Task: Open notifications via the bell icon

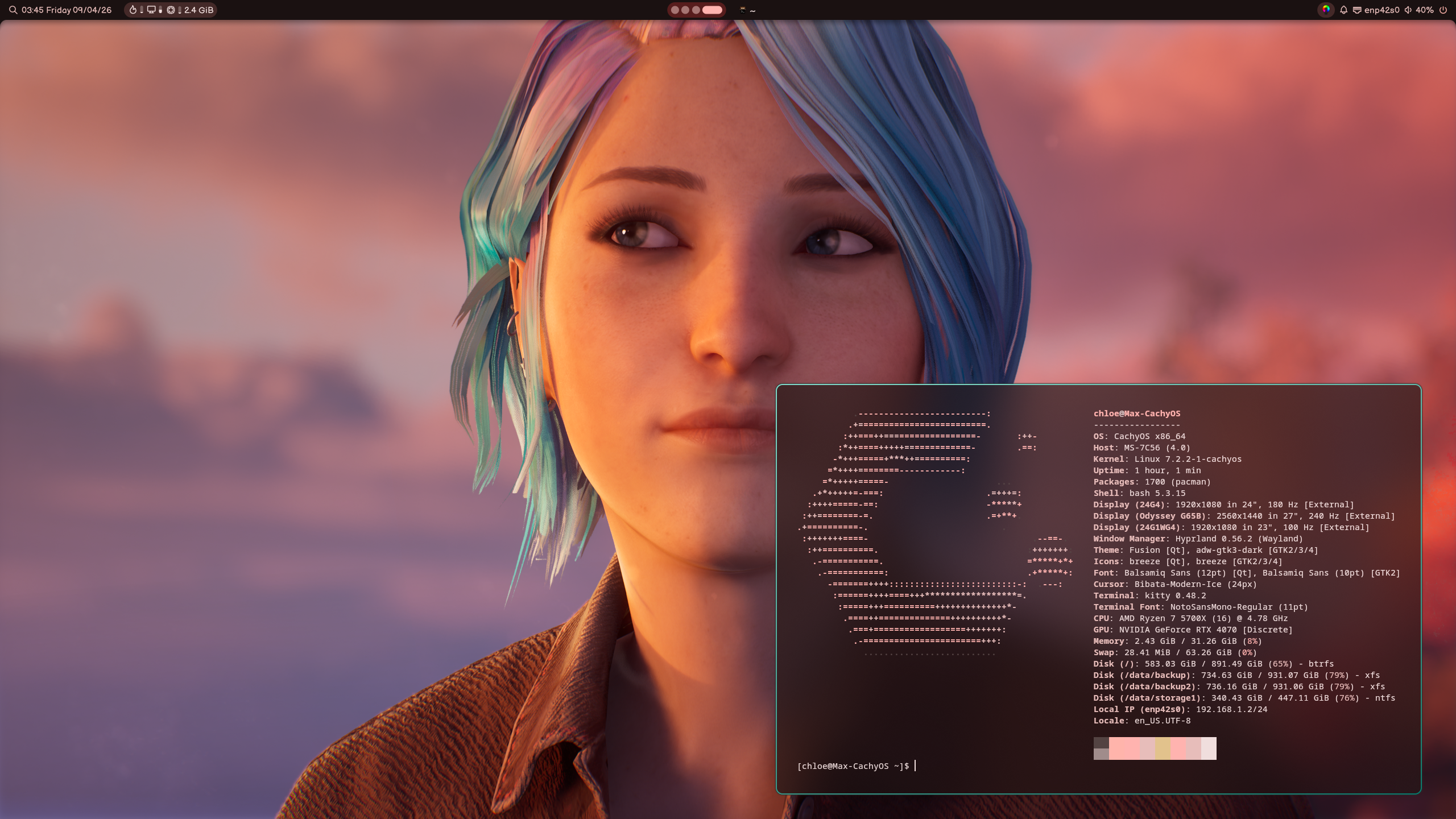Action: [x=1343, y=10]
